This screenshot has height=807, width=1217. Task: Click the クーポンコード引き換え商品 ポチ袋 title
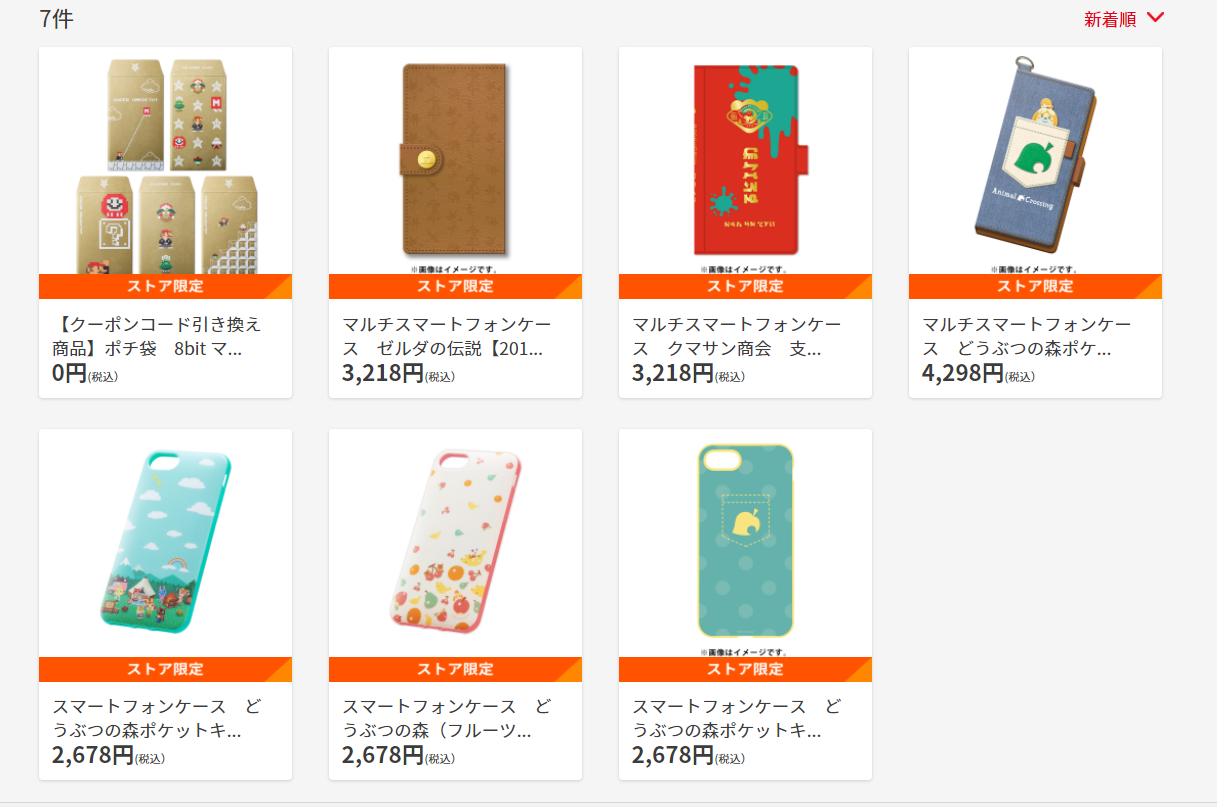point(156,337)
